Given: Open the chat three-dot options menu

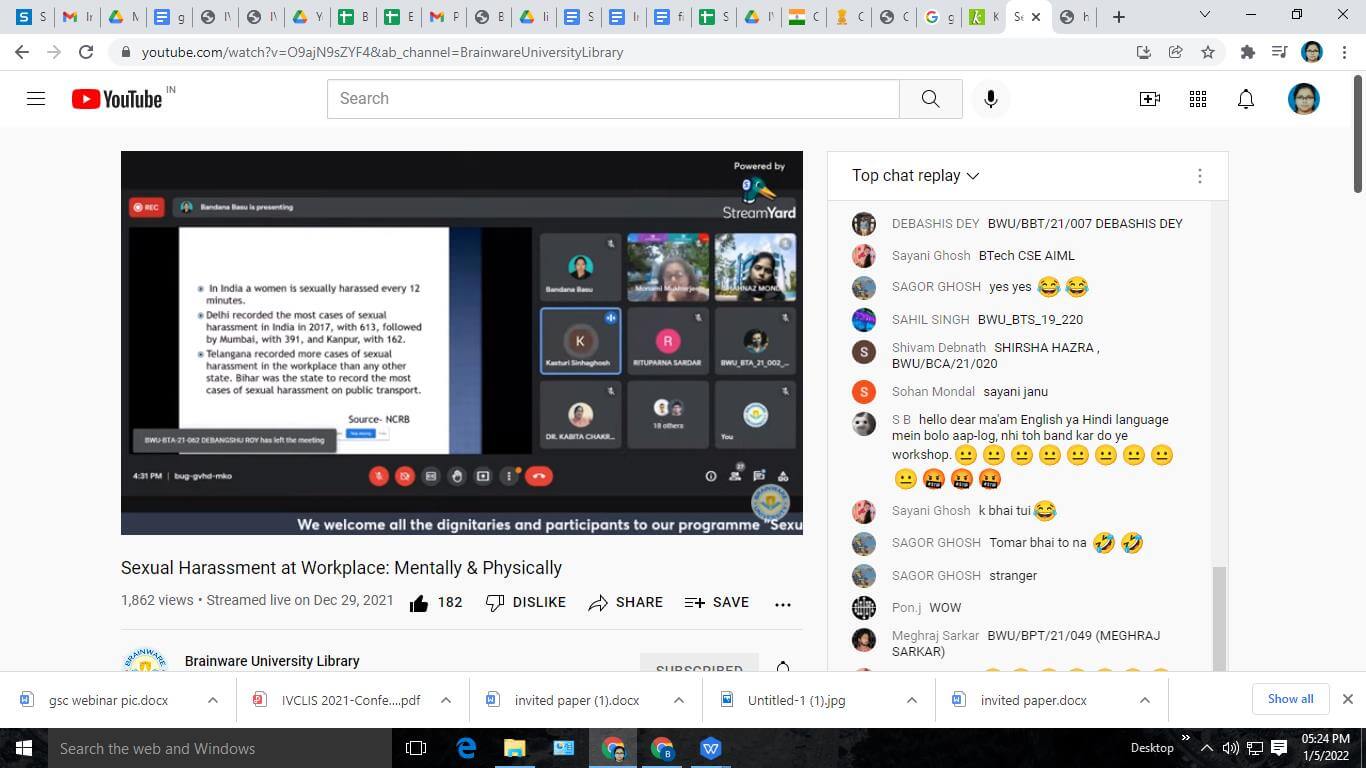Looking at the screenshot, I should point(1199,176).
